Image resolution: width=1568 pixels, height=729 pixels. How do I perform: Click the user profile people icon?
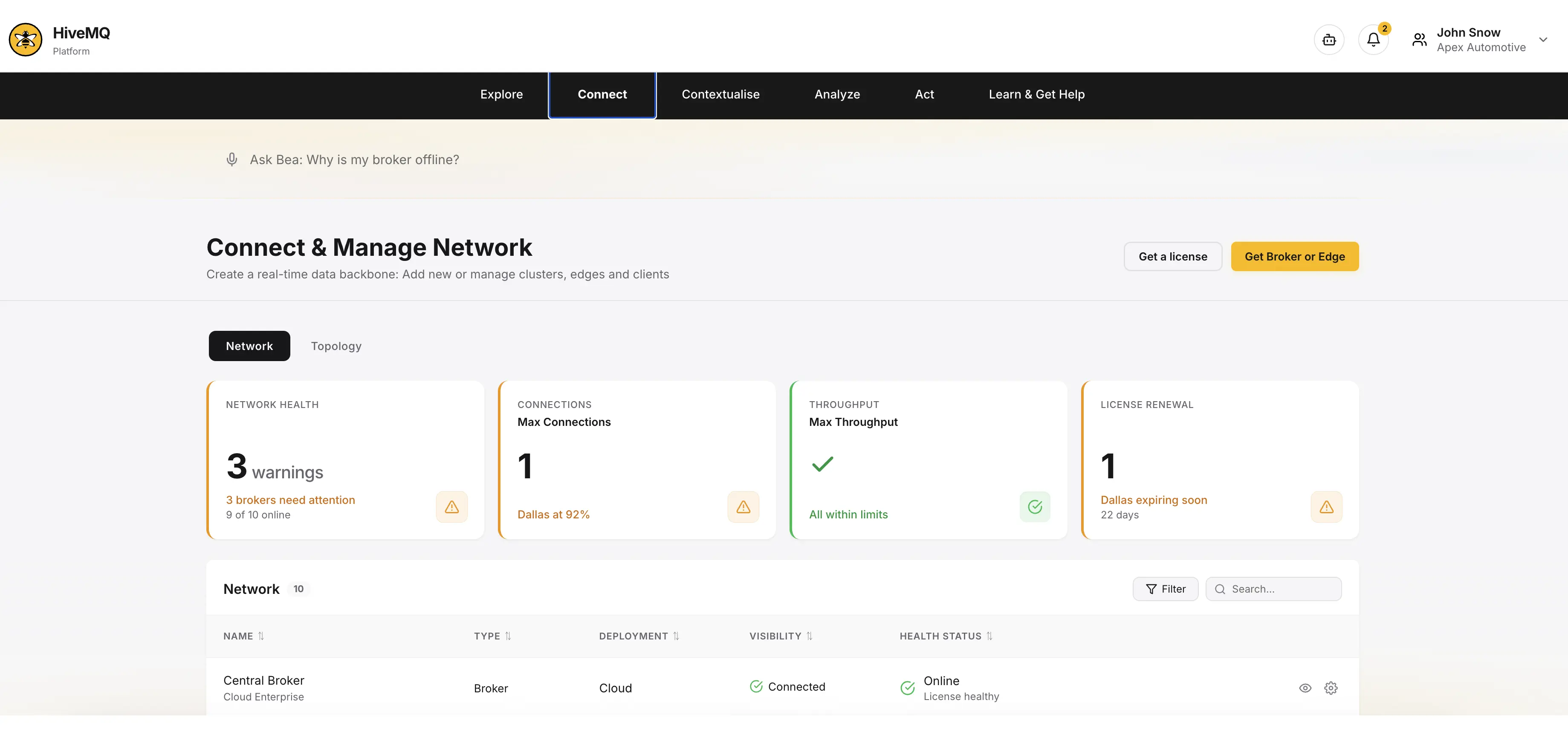pyautogui.click(x=1420, y=40)
